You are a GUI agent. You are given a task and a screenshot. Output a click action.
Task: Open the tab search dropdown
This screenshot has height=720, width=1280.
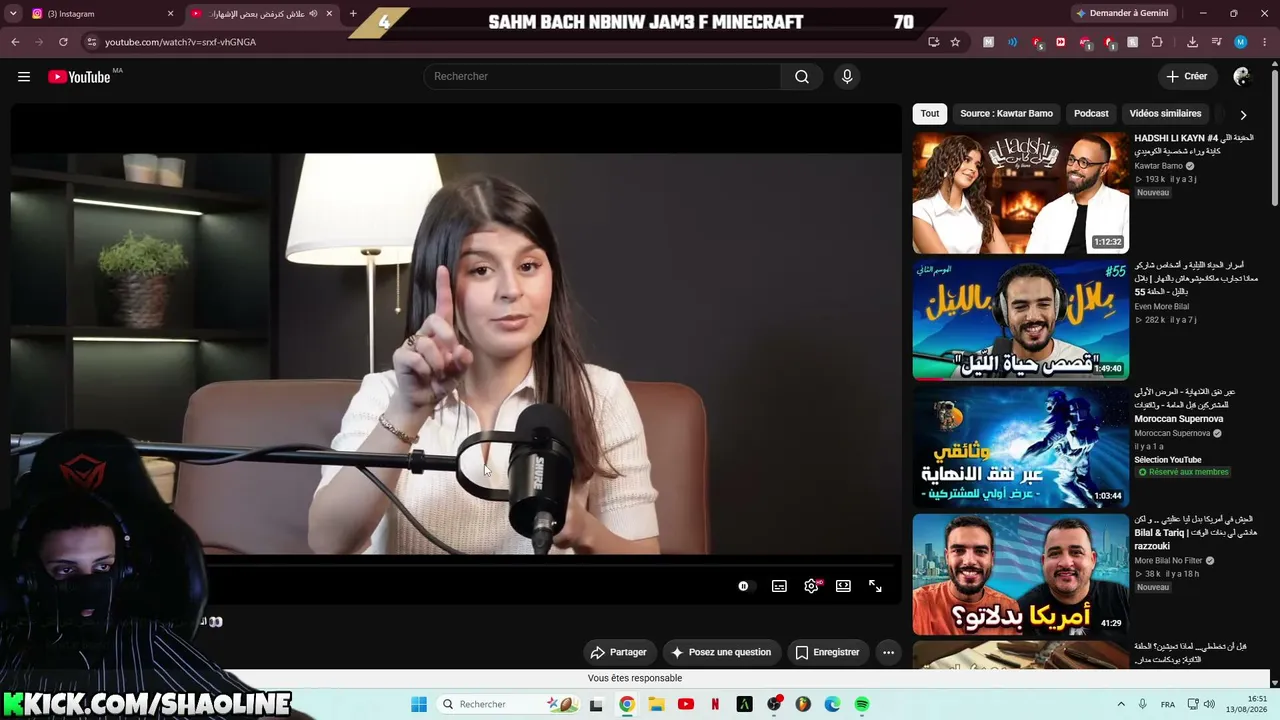pos(14,14)
